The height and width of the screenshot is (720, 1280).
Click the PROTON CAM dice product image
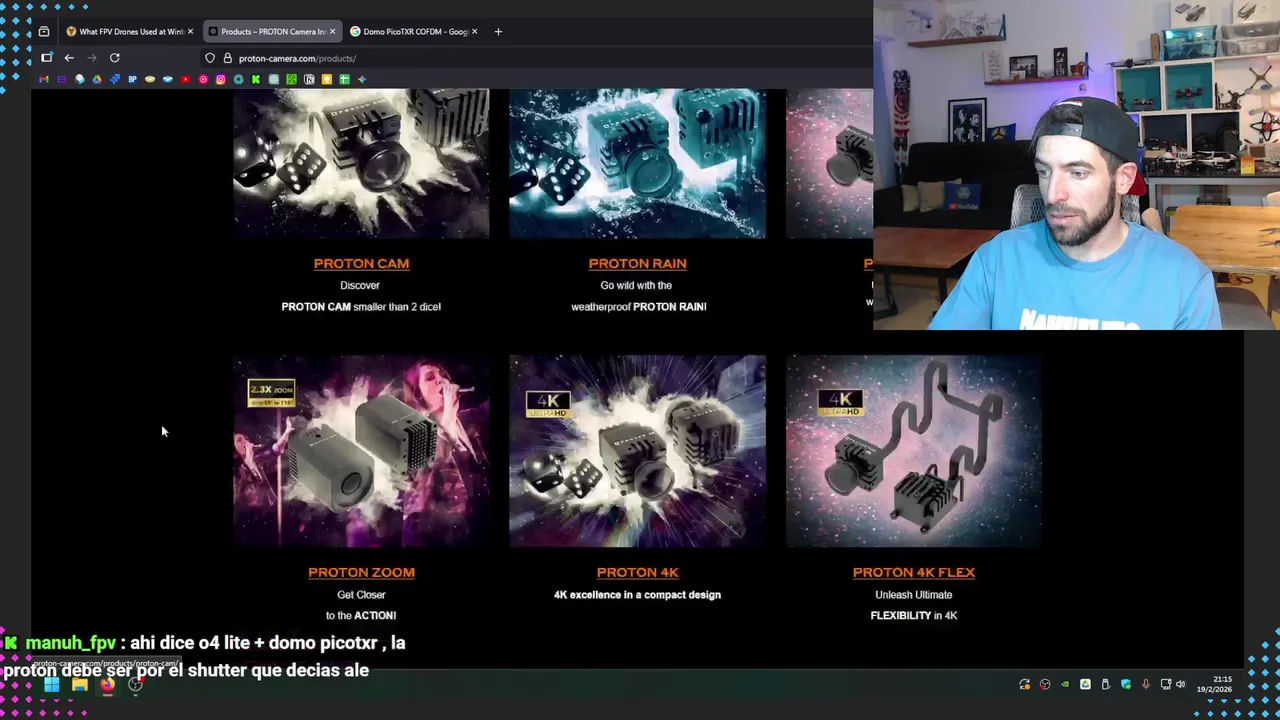[361, 163]
